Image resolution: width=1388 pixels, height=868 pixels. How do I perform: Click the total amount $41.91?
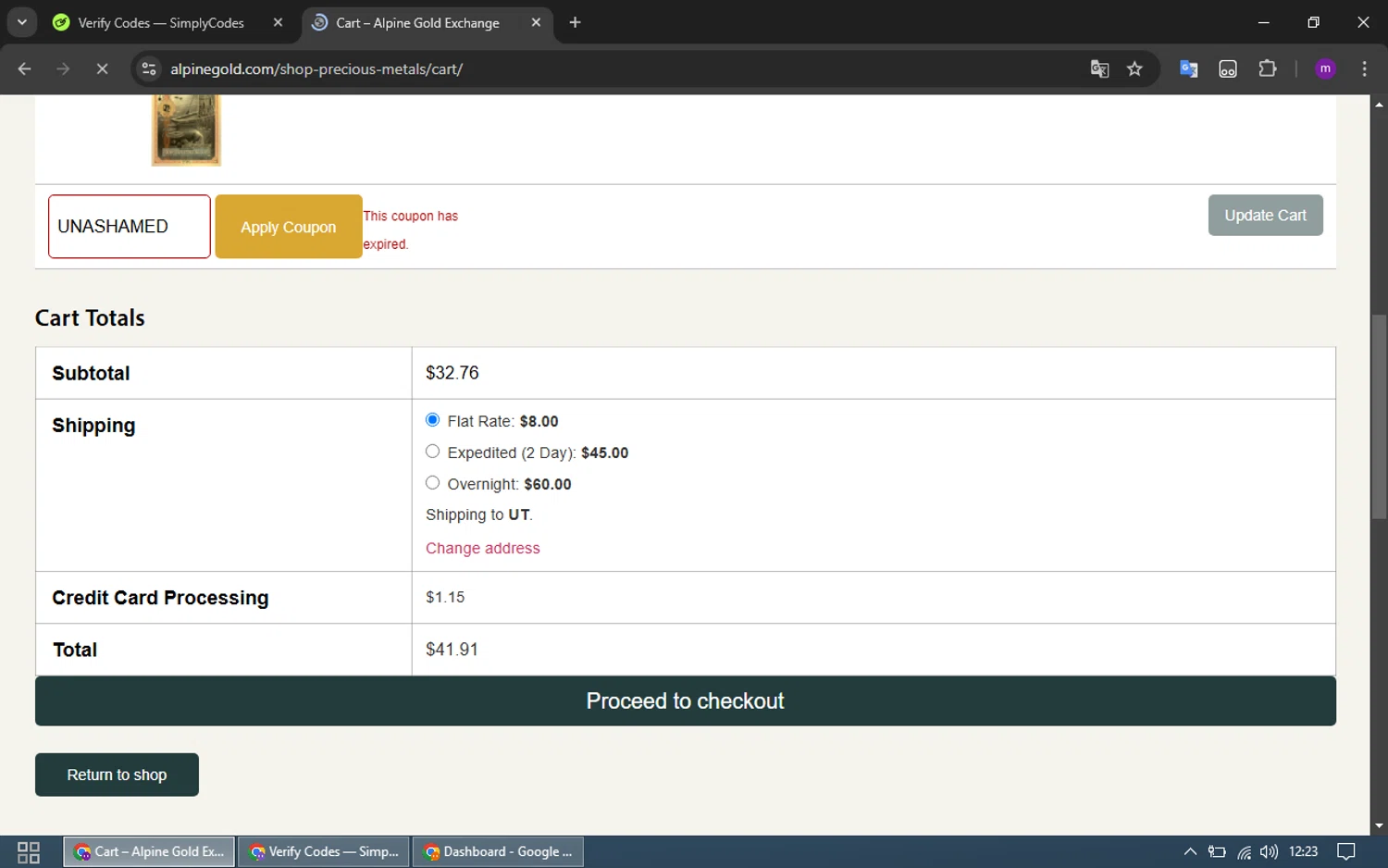coord(452,650)
